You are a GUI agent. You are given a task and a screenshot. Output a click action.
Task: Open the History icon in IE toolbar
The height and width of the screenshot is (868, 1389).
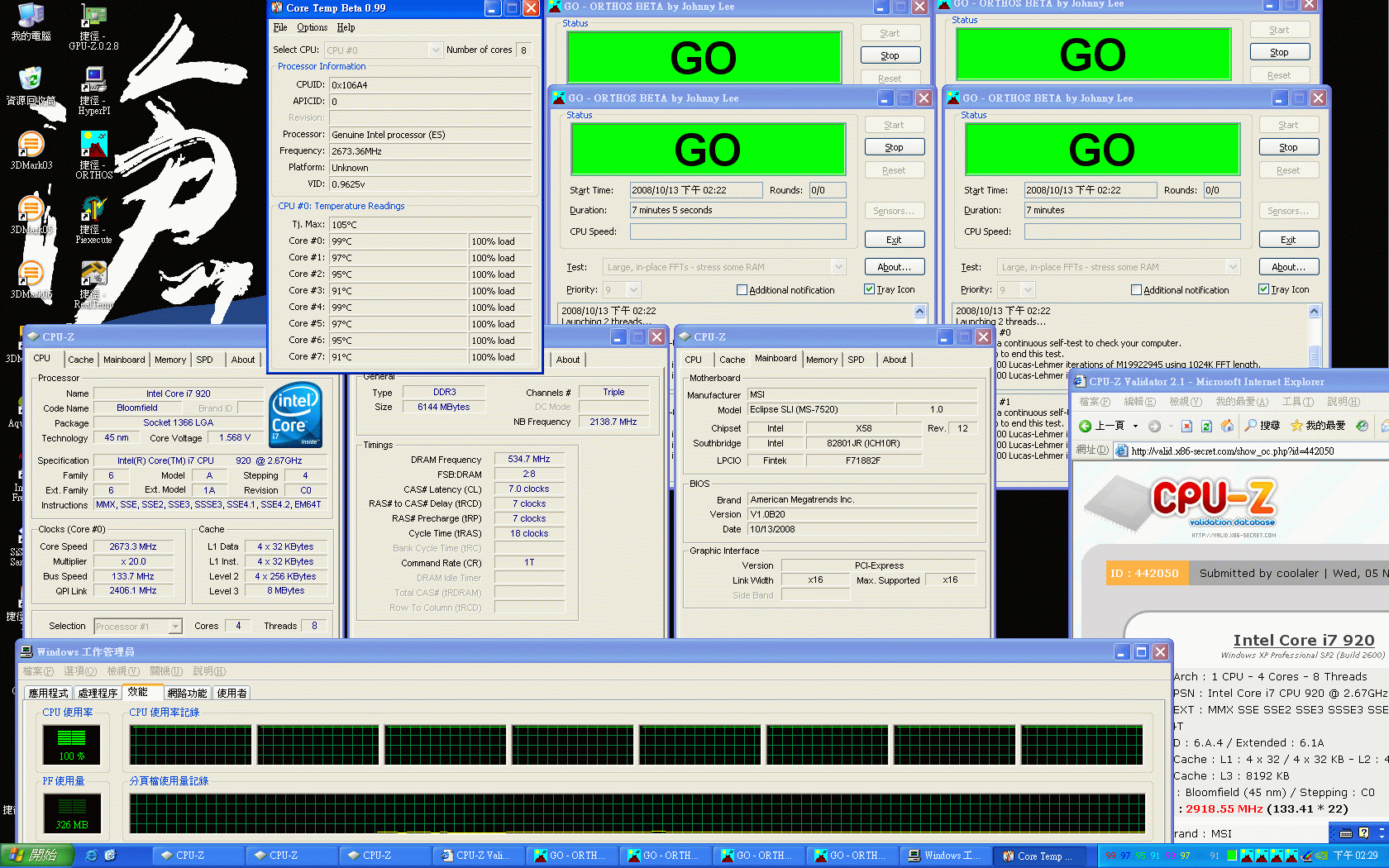tap(1362, 426)
